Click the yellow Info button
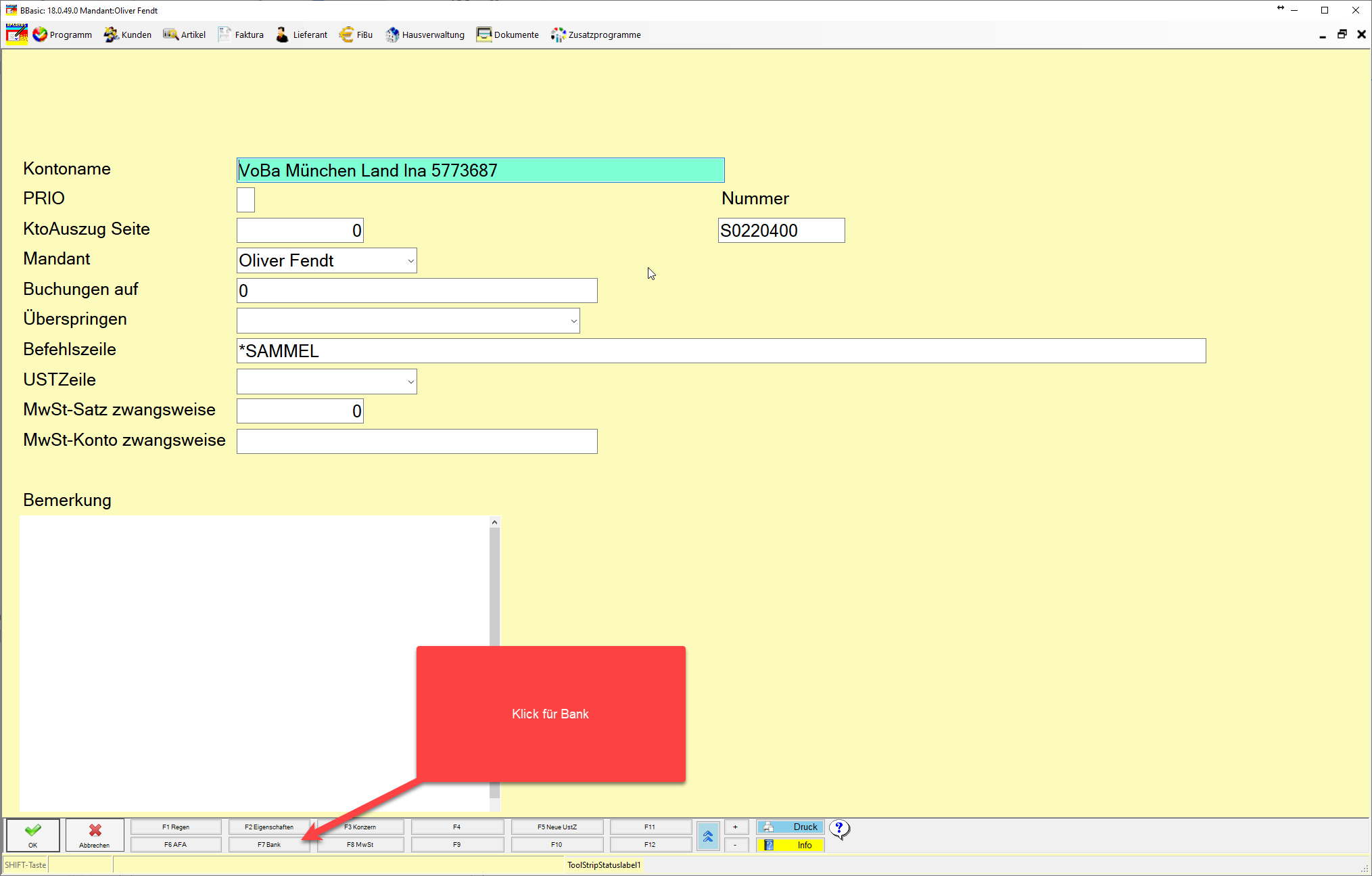The image size is (1372, 876). [790, 845]
